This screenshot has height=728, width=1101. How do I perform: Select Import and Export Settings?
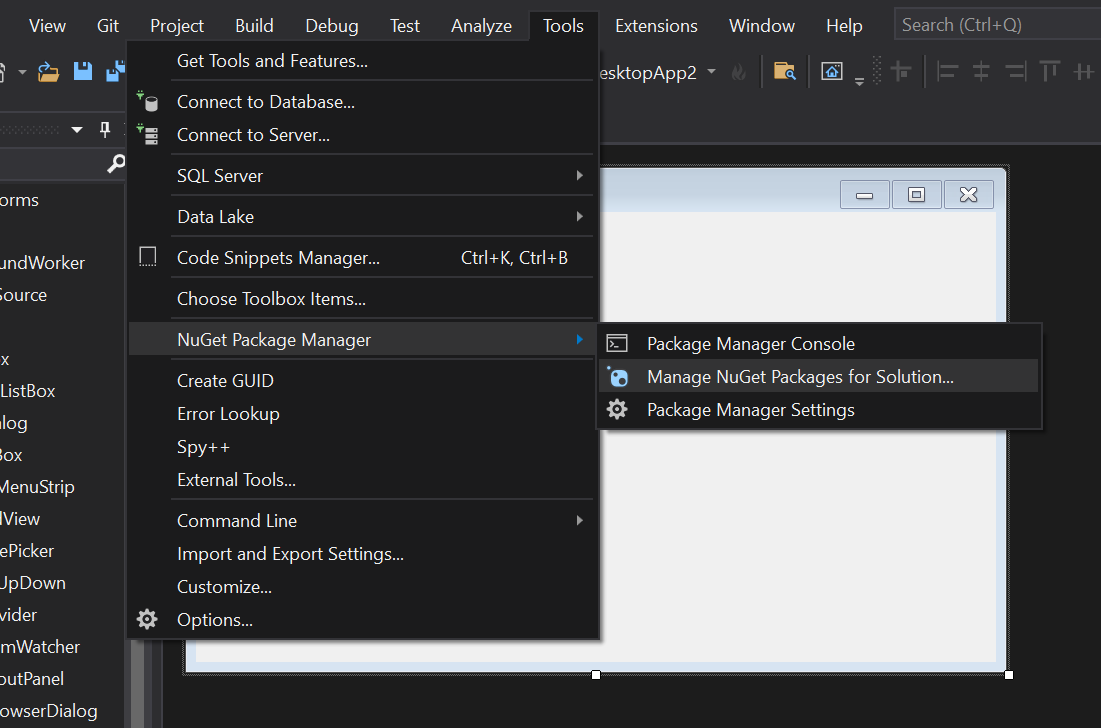coord(362,554)
